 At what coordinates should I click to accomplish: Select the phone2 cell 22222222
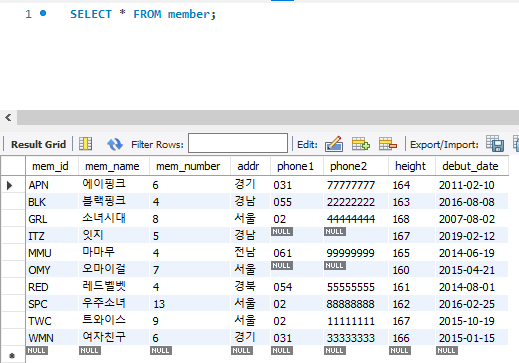tap(356, 202)
